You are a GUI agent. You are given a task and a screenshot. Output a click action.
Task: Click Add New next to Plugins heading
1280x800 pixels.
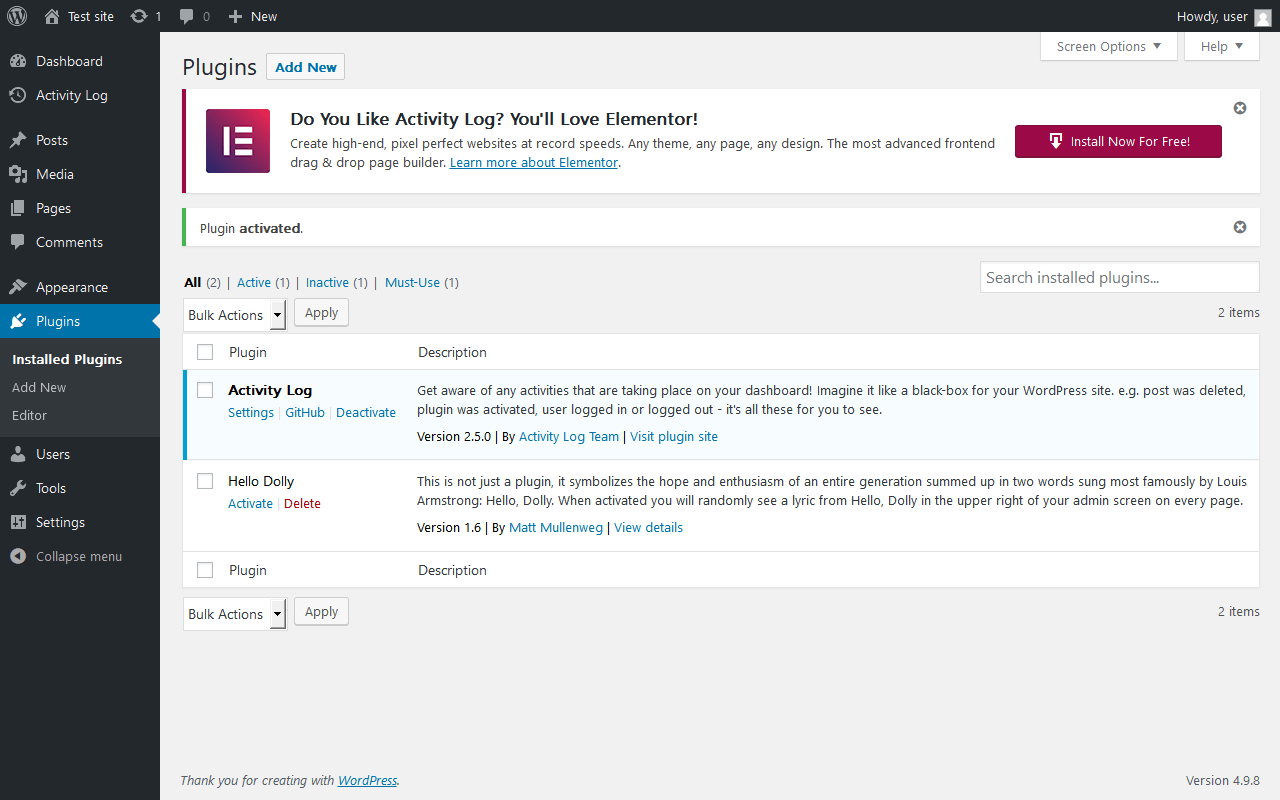click(305, 67)
